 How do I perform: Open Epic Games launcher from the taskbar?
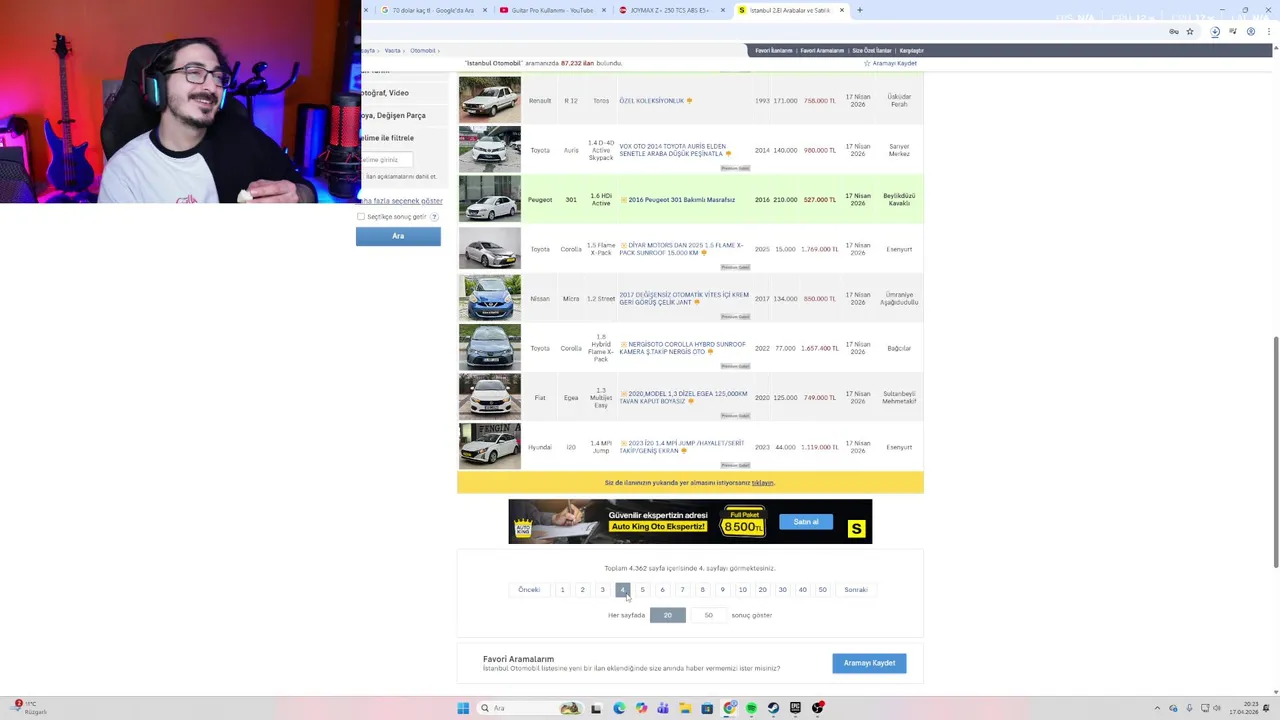coord(795,708)
